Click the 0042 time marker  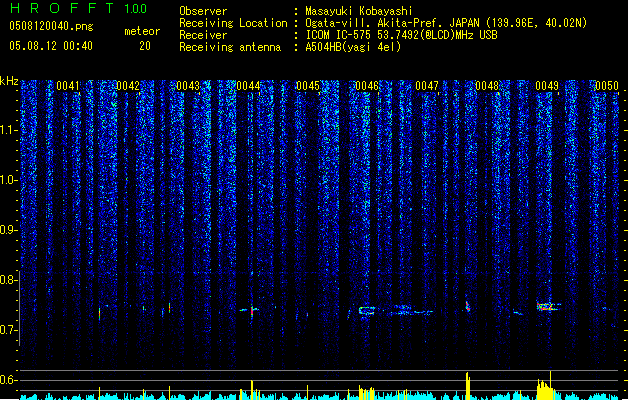click(x=128, y=86)
